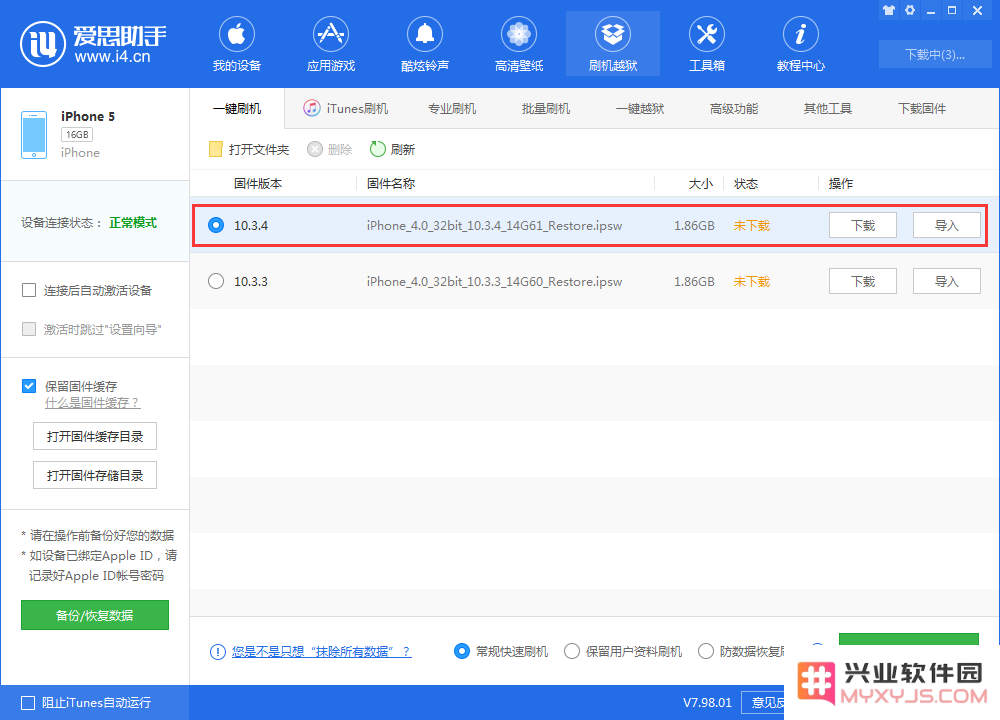Open the 酷炫铃声 ringtones section
Viewport: 1000px width, 720px height.
(425, 44)
